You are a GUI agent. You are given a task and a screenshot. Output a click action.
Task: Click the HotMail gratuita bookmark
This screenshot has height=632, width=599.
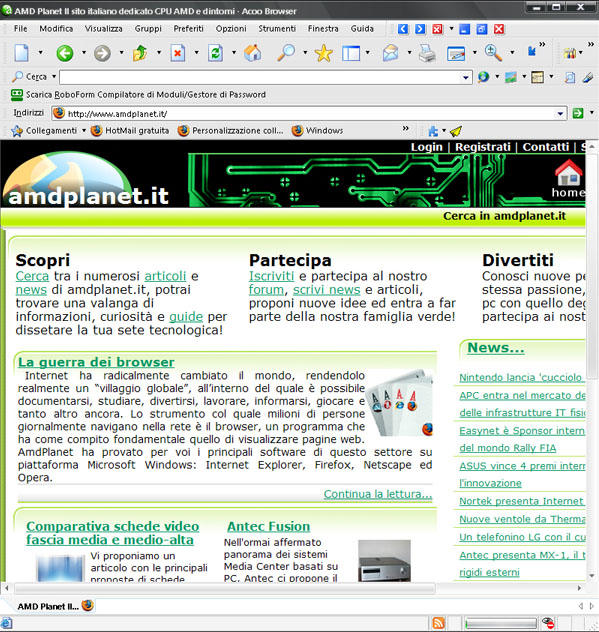click(x=130, y=131)
